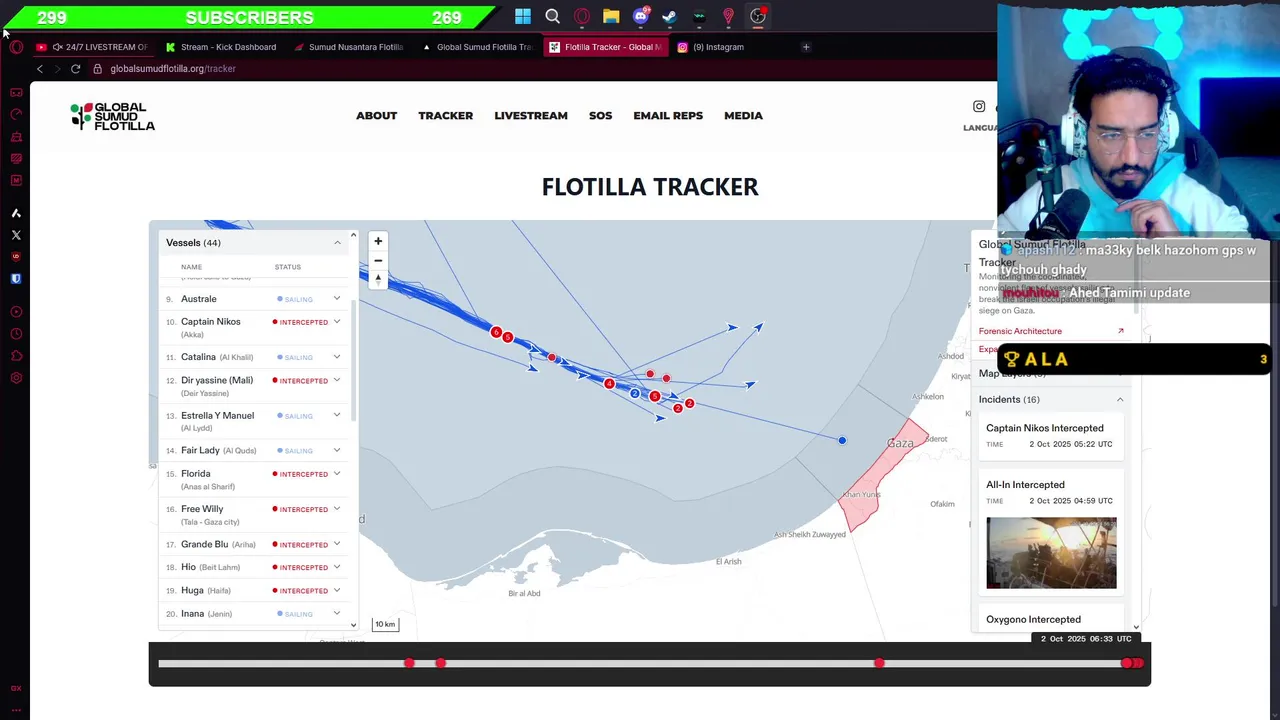Open the SOS nav link
Viewport: 1280px width, 720px height.
tap(600, 116)
